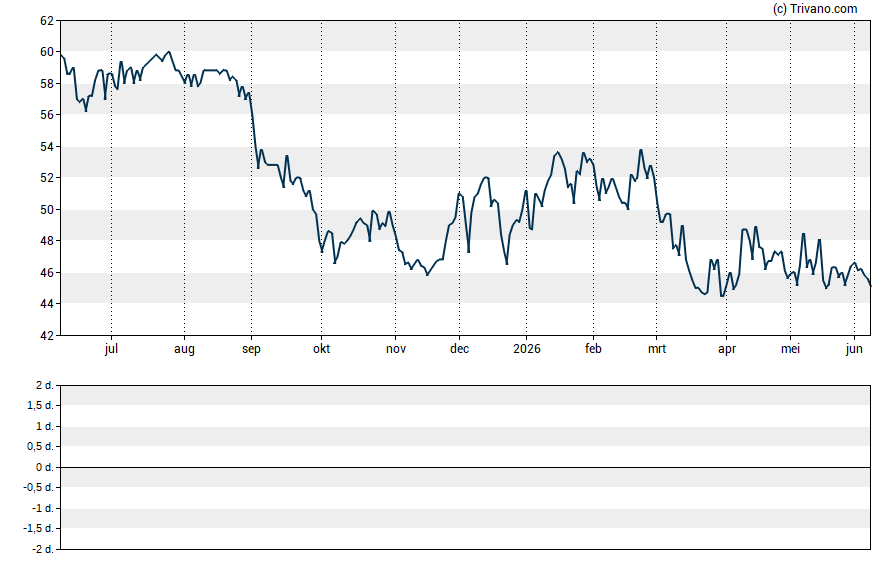Image resolution: width=888 pixels, height=565 pixels.
Task: Click the '1,5 d.' lower chart axis label
Action: pos(40,405)
